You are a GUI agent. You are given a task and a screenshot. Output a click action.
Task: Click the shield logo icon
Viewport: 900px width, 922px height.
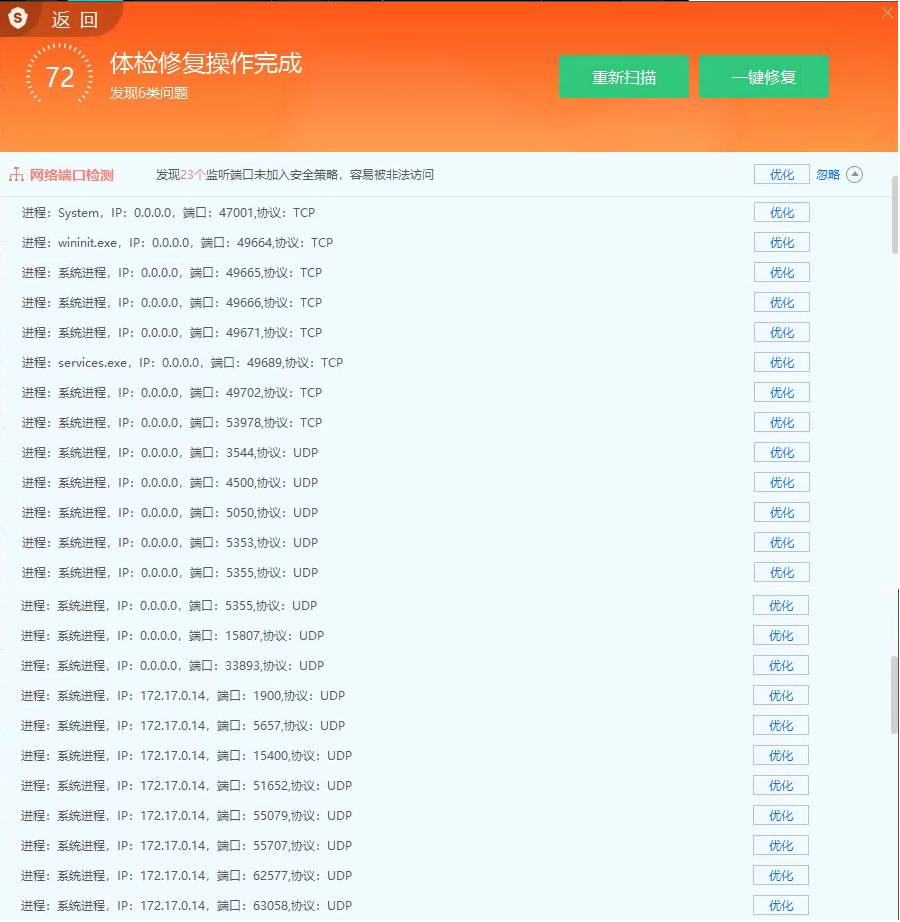pyautogui.click(x=18, y=18)
